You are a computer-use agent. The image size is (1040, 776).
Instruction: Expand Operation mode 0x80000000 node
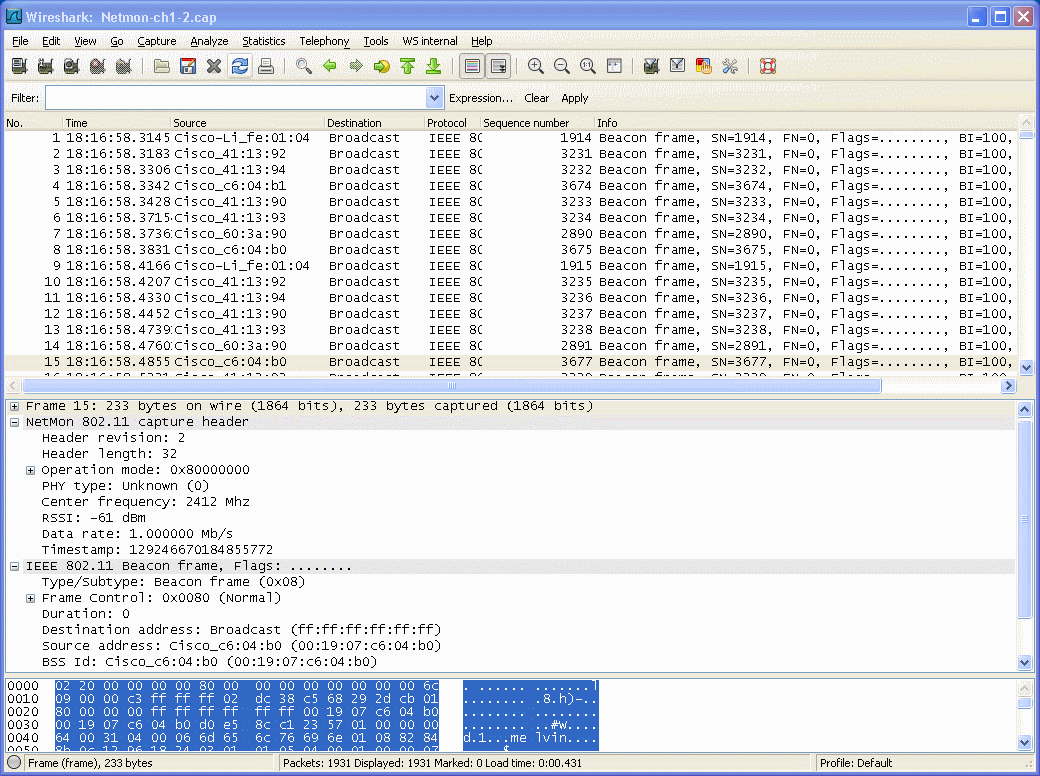[31, 470]
